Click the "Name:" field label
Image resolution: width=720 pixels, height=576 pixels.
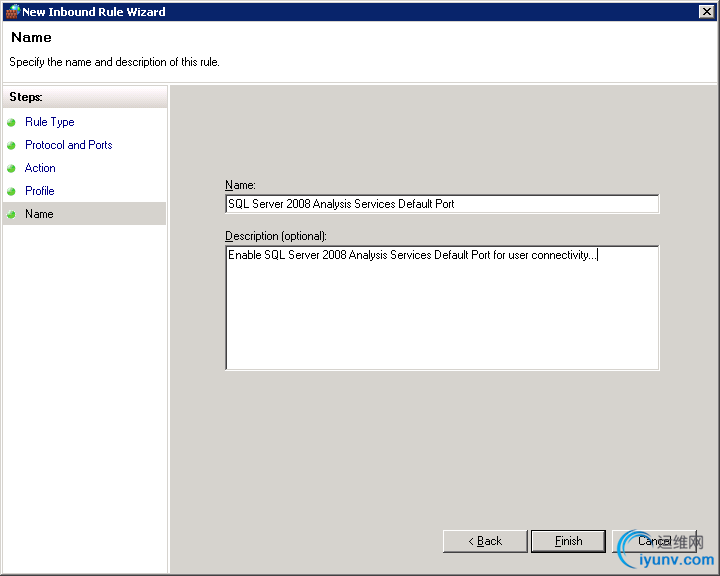click(240, 185)
